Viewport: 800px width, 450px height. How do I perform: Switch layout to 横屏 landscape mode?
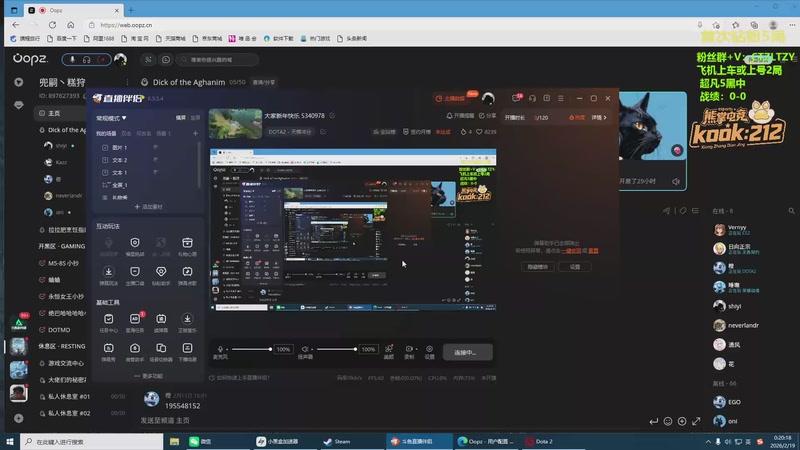click(181, 117)
